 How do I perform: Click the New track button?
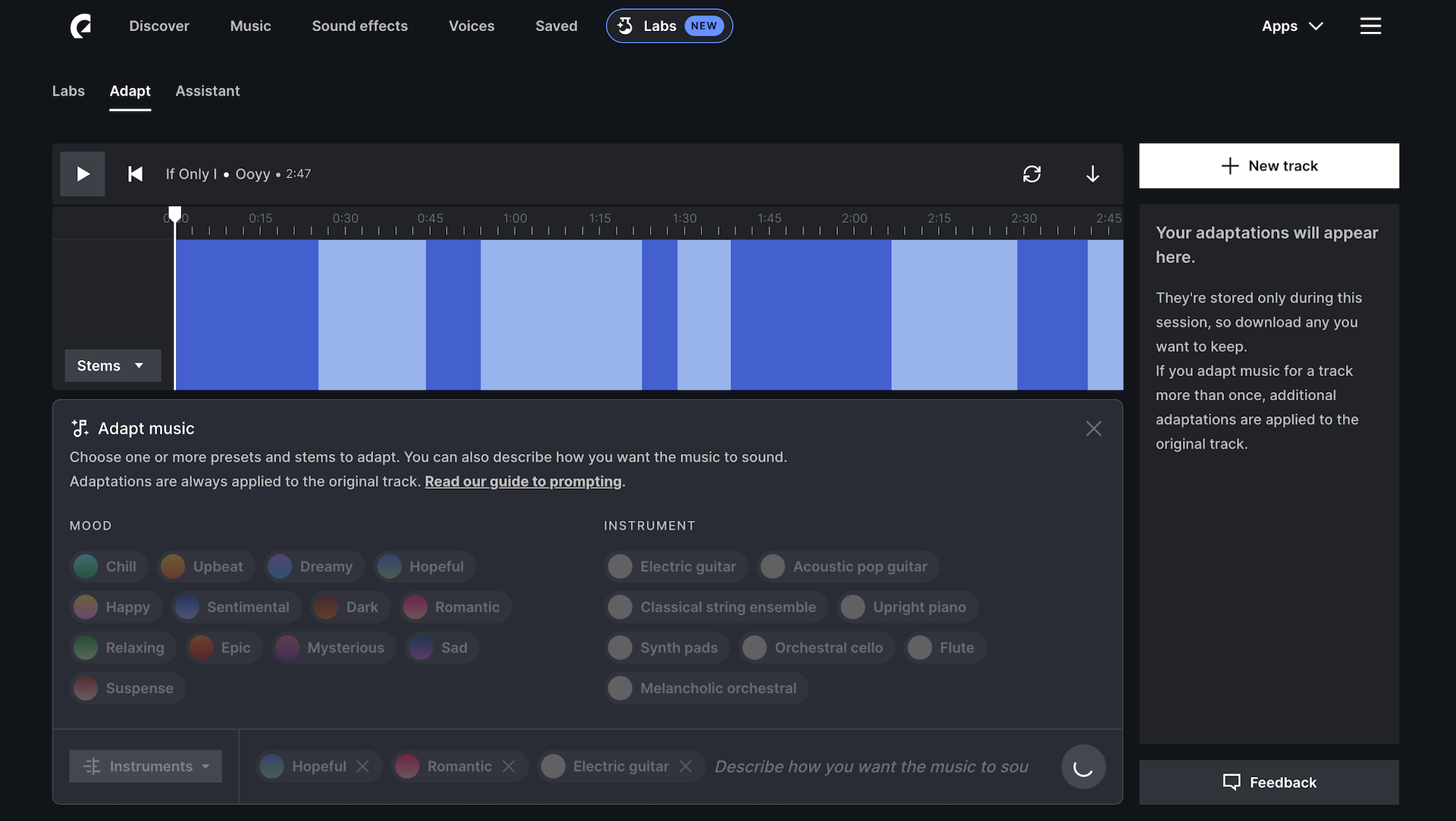[1268, 166]
